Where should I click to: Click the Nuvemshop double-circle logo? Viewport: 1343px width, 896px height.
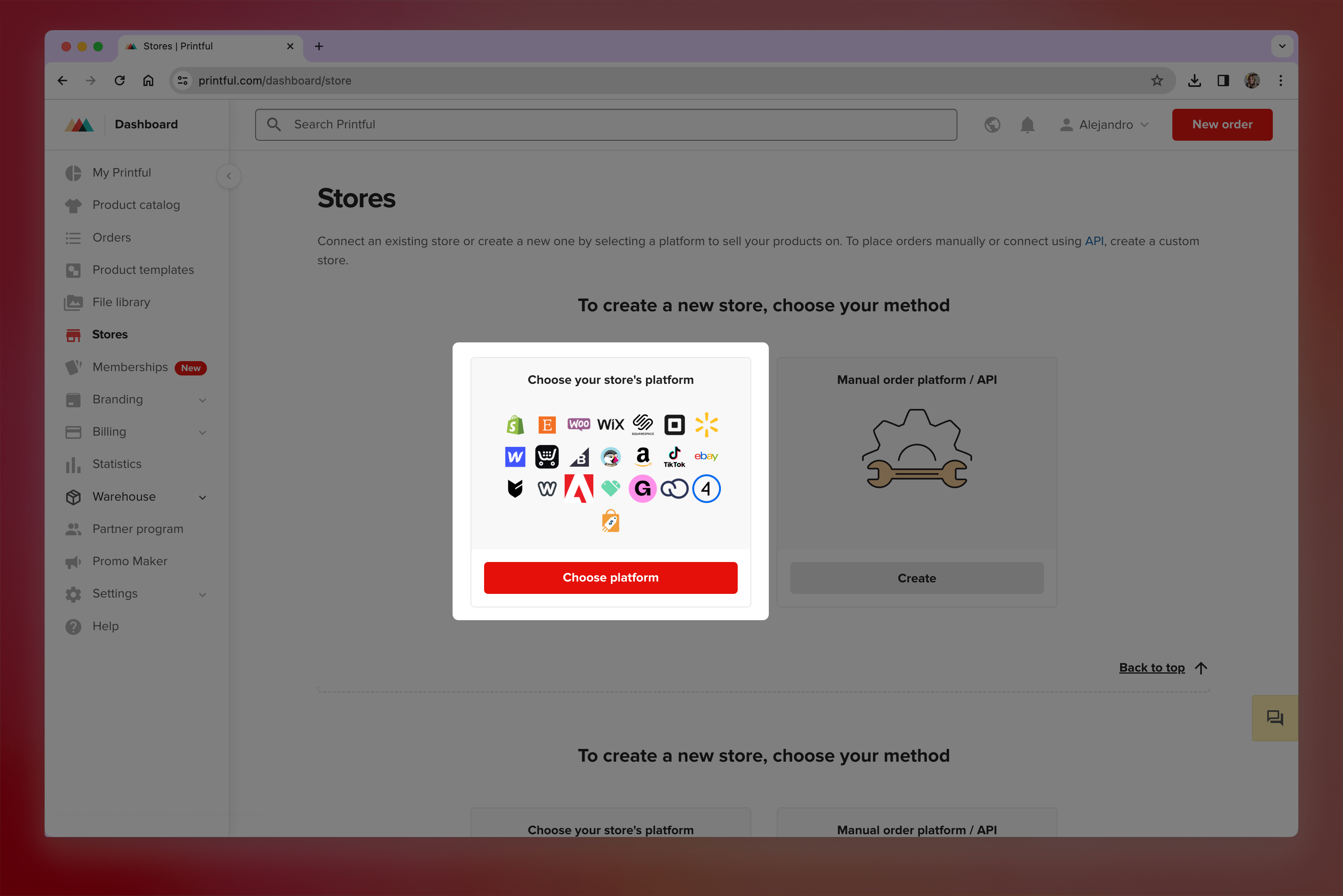675,489
